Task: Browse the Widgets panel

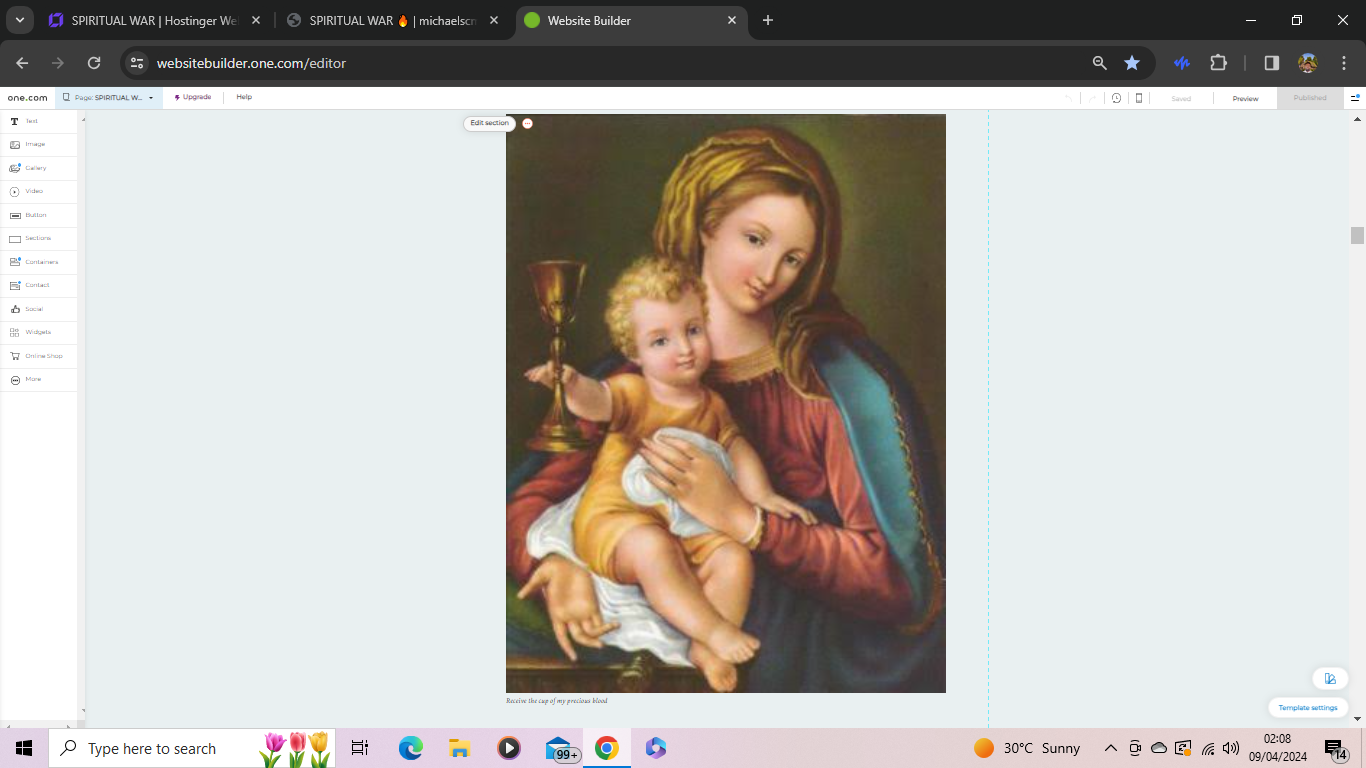Action: [x=37, y=331]
